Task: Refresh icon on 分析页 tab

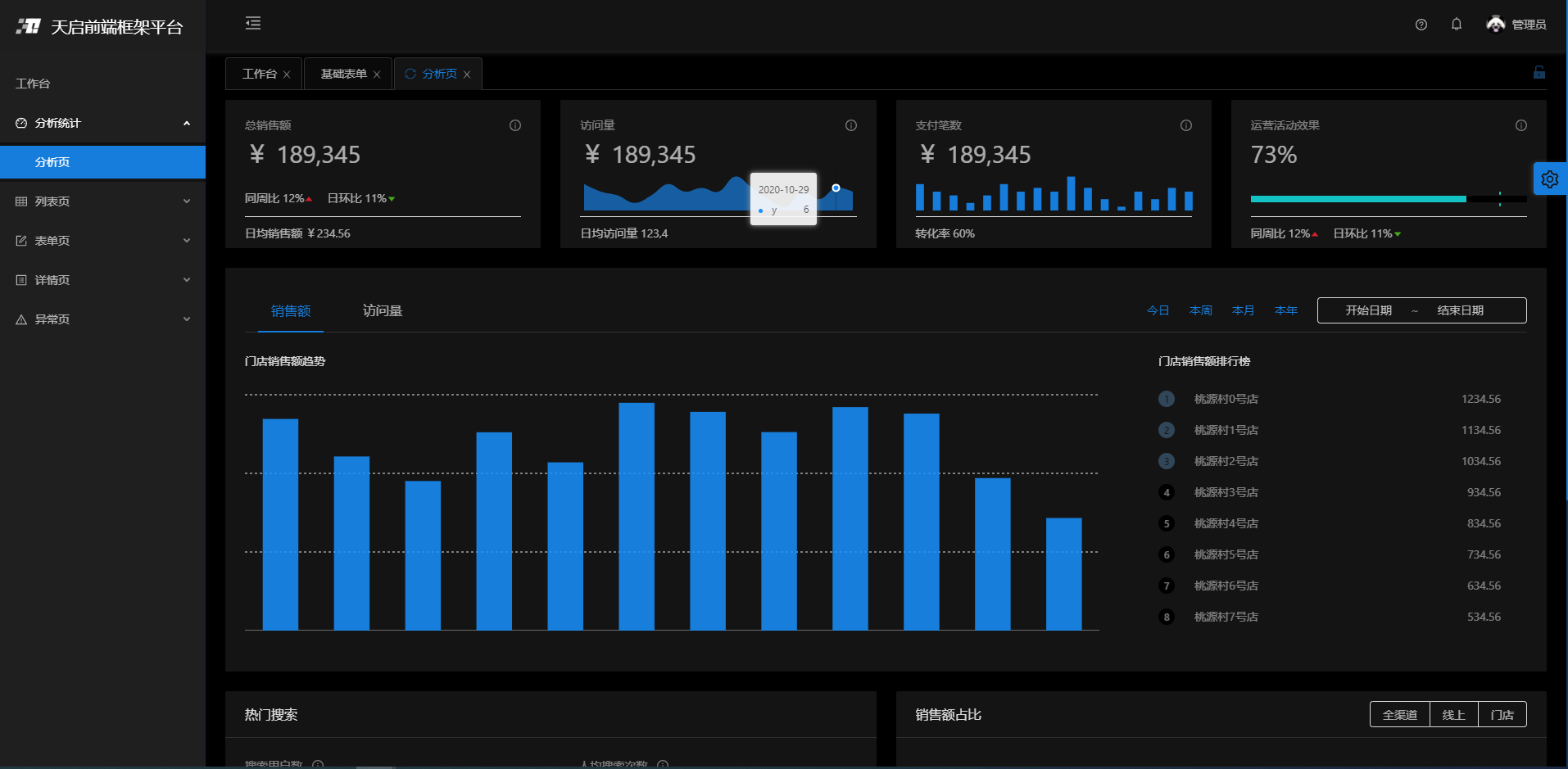Action: click(x=410, y=74)
